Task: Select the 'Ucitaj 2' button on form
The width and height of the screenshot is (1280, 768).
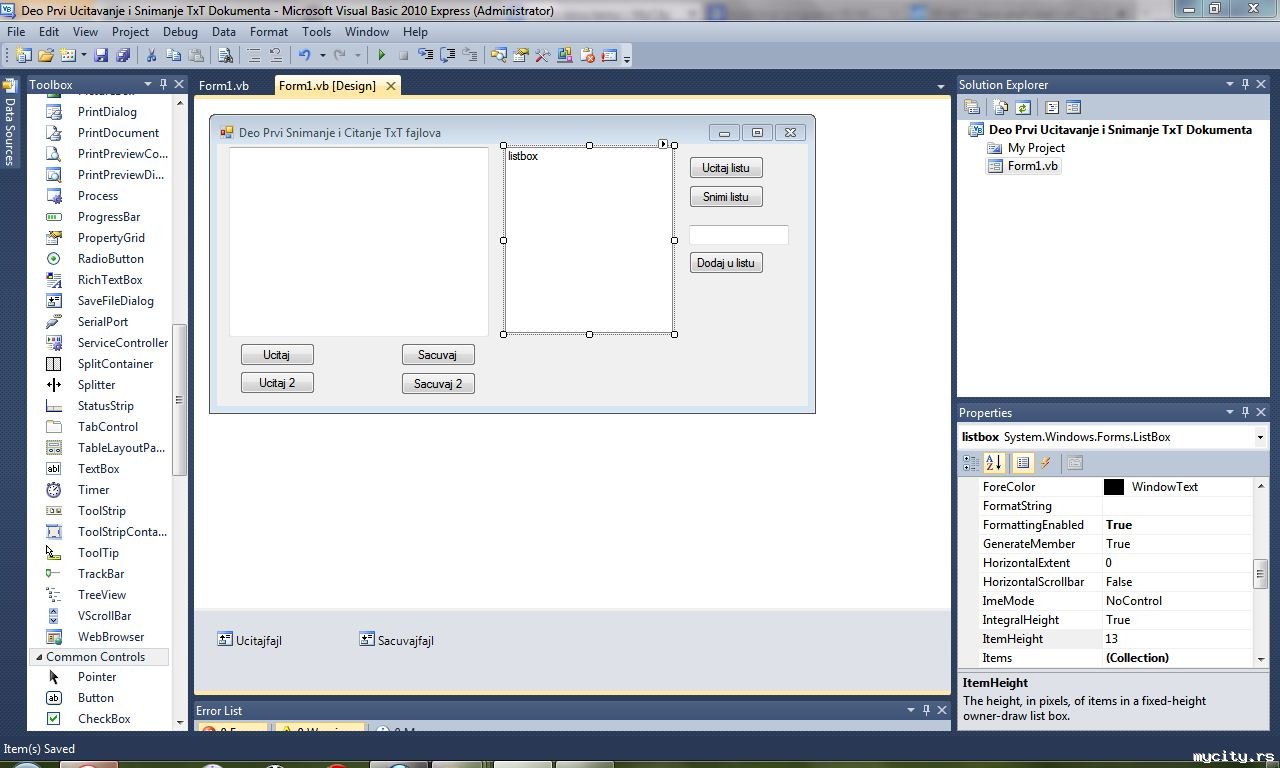Action: (x=277, y=383)
